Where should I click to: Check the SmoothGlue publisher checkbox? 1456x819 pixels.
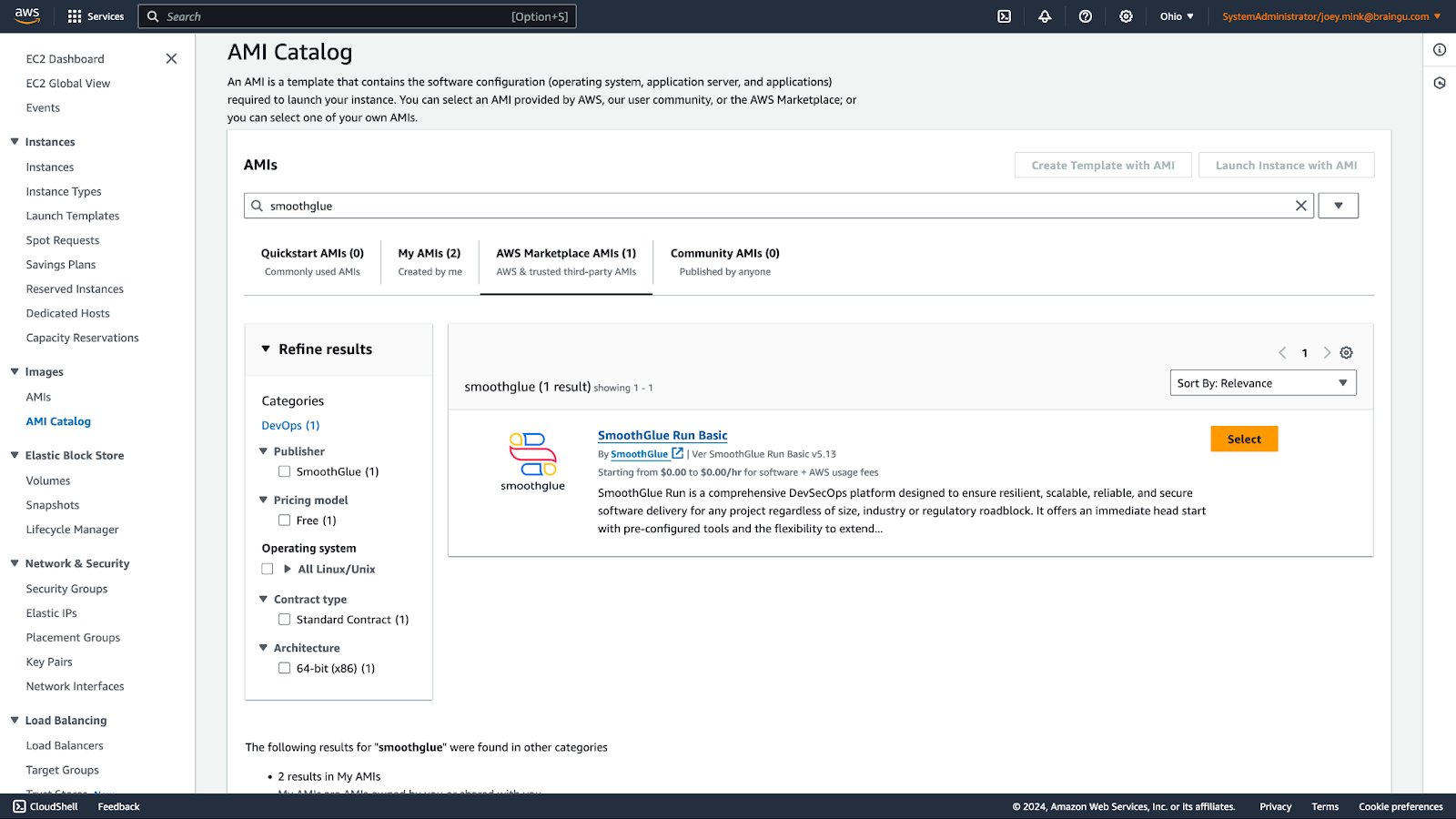(284, 471)
